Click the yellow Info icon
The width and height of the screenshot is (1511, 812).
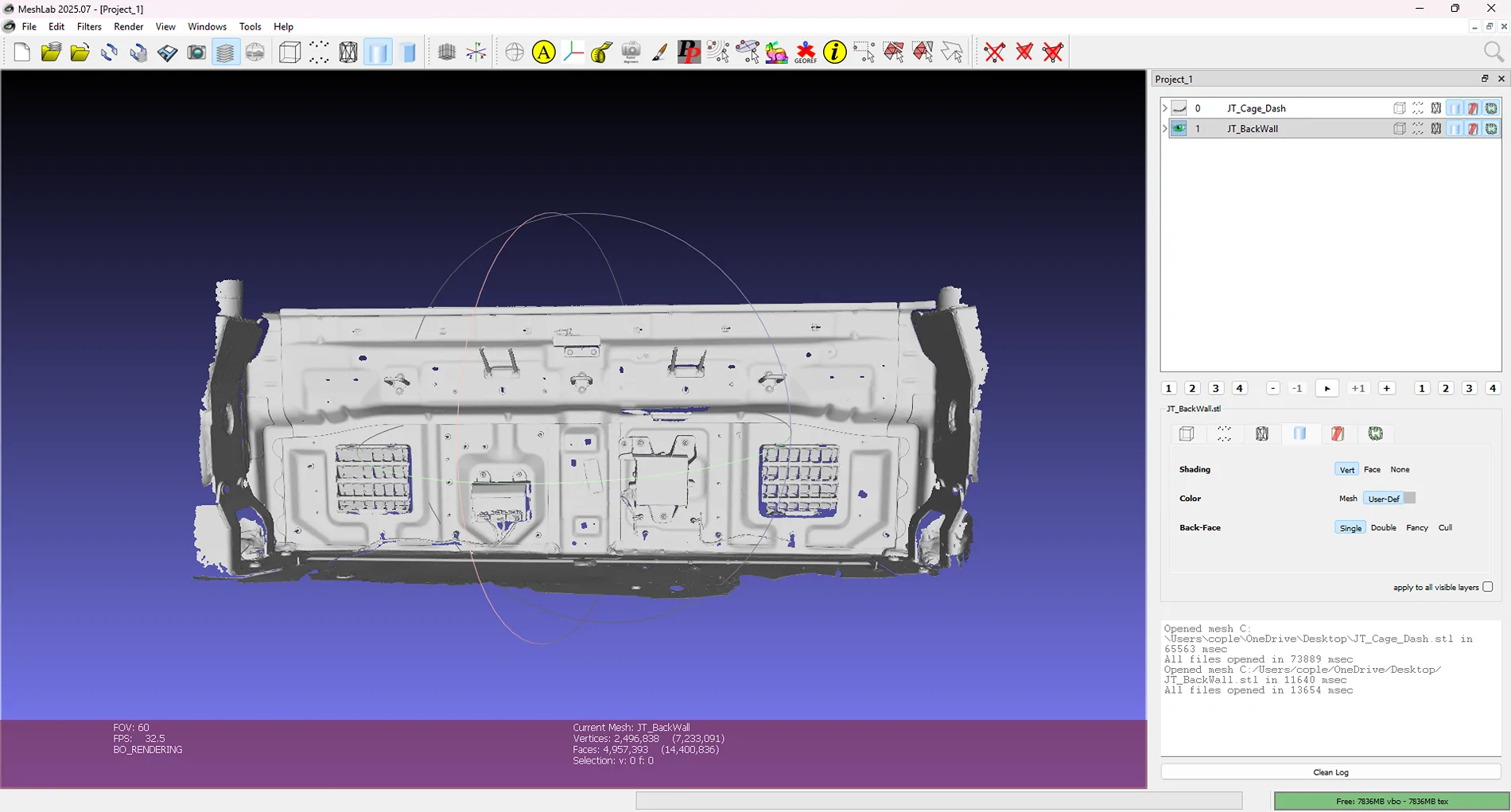(835, 53)
